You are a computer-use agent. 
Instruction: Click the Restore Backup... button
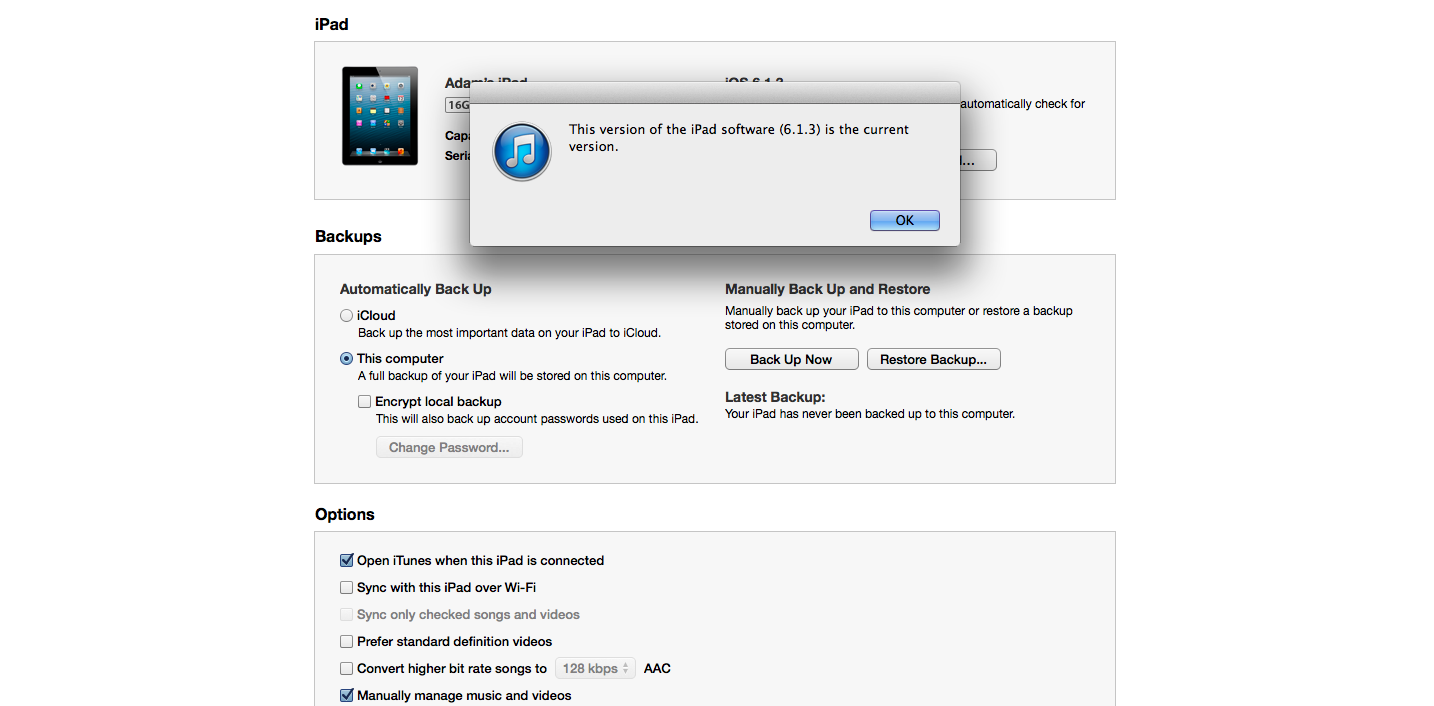[933, 359]
